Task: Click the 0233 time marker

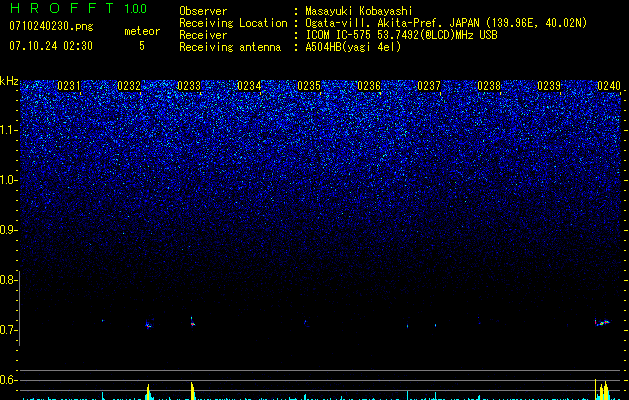Action: point(189,86)
